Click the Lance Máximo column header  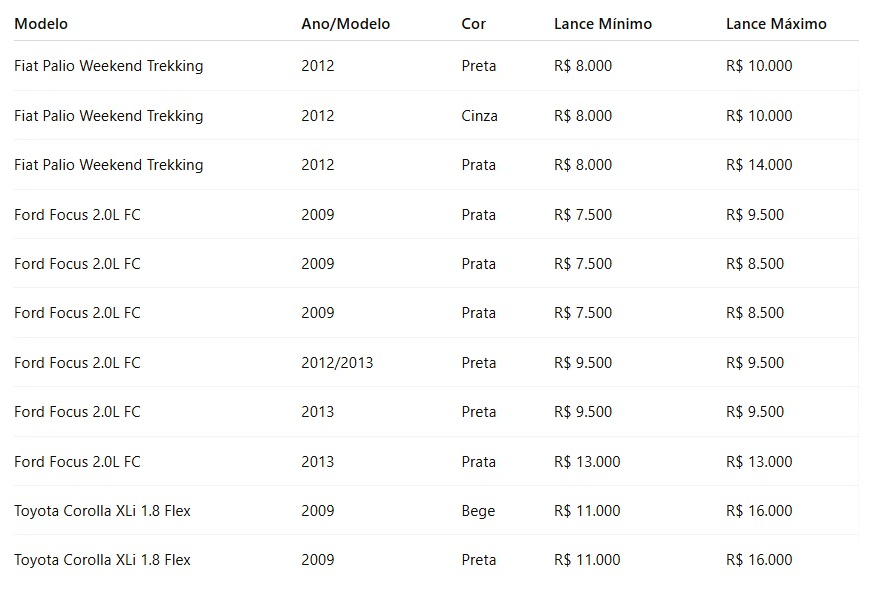[x=776, y=24]
